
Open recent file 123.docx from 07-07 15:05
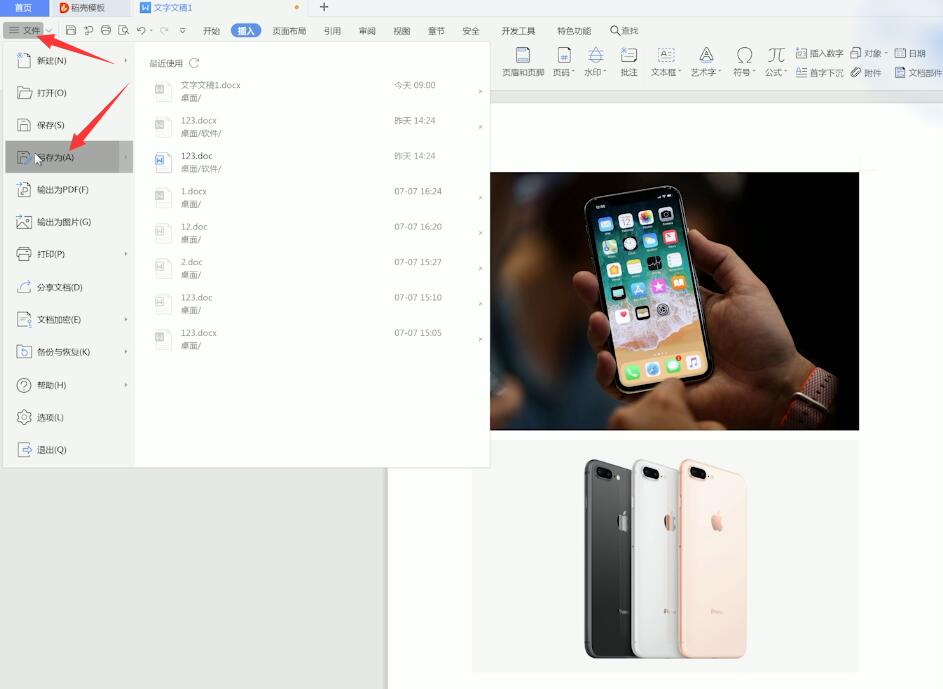[317, 338]
